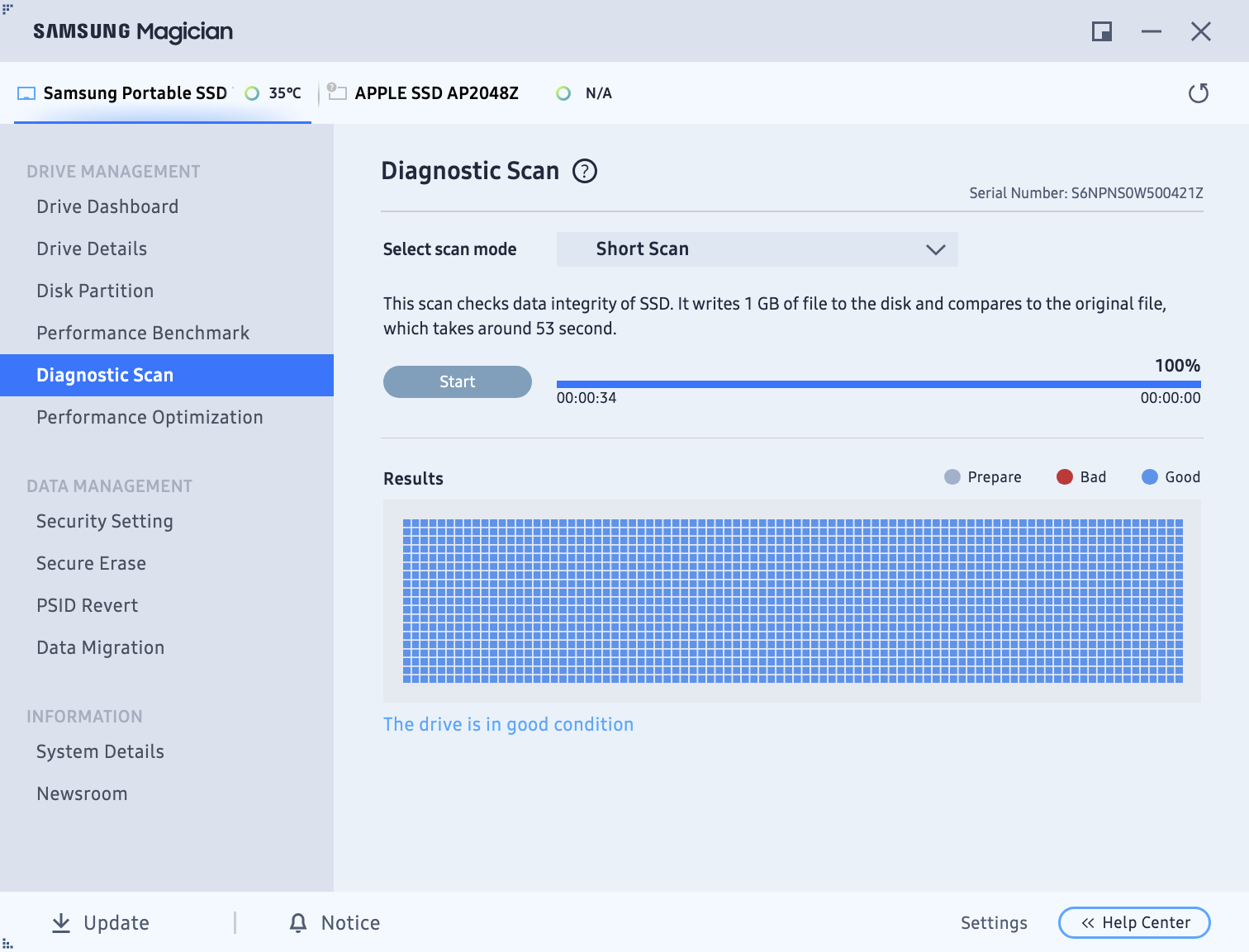Click 'The drive is in good condition' text
The image size is (1249, 952).
508,724
